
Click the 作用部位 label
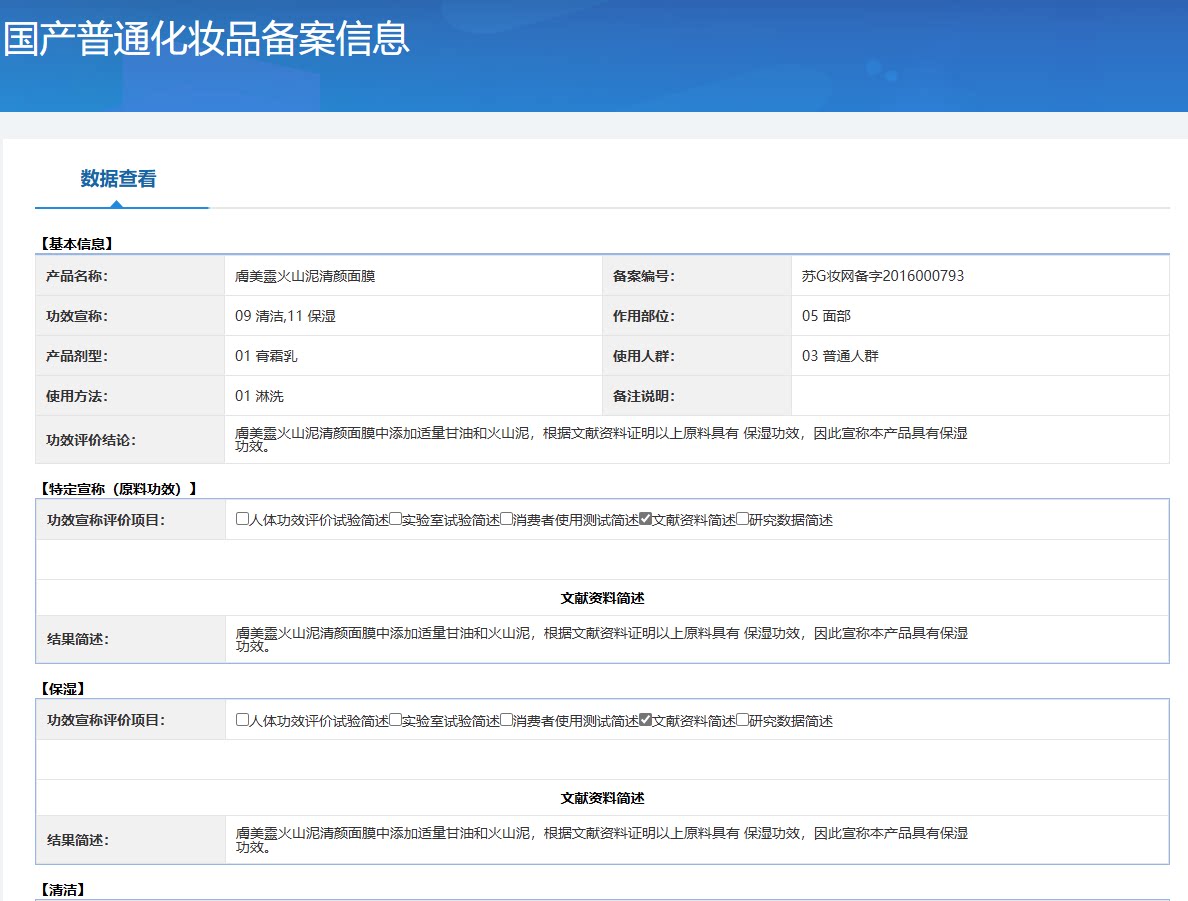tap(643, 316)
